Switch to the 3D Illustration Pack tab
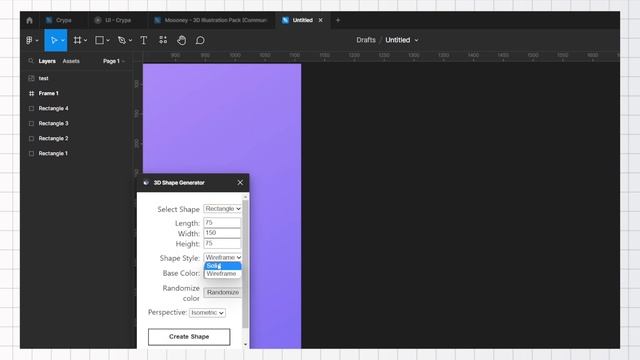Viewport: 640px width, 360px height. (x=211, y=20)
